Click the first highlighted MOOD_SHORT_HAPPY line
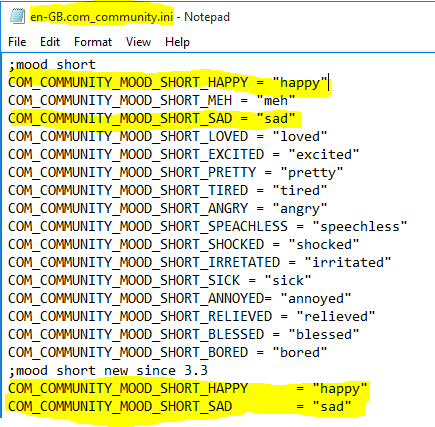The height and width of the screenshot is (427, 435). [168, 82]
